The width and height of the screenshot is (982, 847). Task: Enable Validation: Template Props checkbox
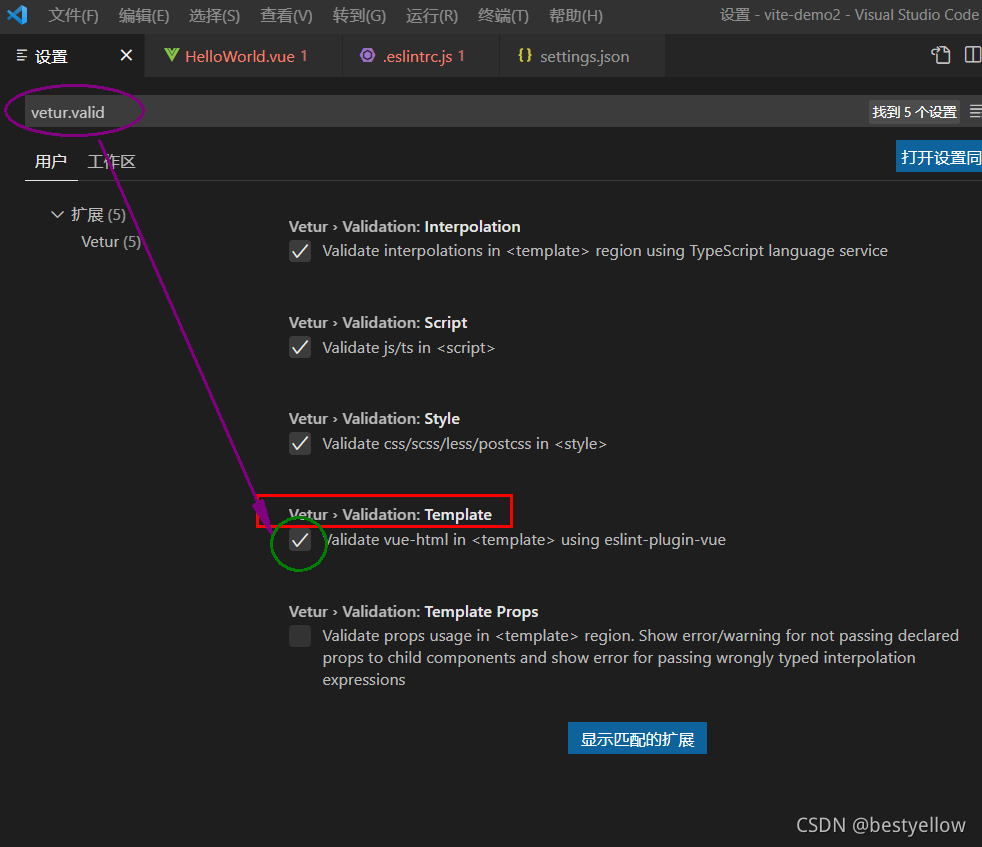[x=300, y=636]
